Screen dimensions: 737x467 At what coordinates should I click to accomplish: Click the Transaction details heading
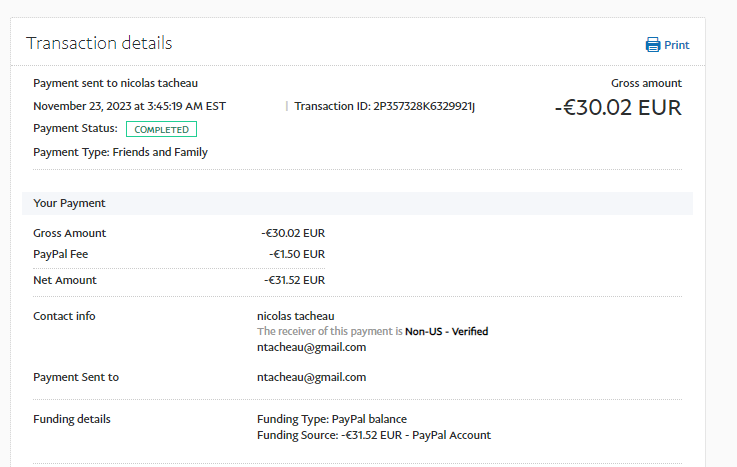tap(99, 43)
